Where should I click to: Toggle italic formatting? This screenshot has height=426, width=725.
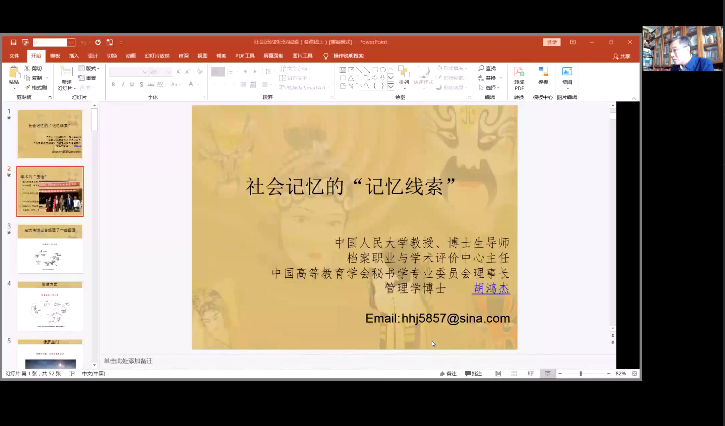click(x=123, y=84)
